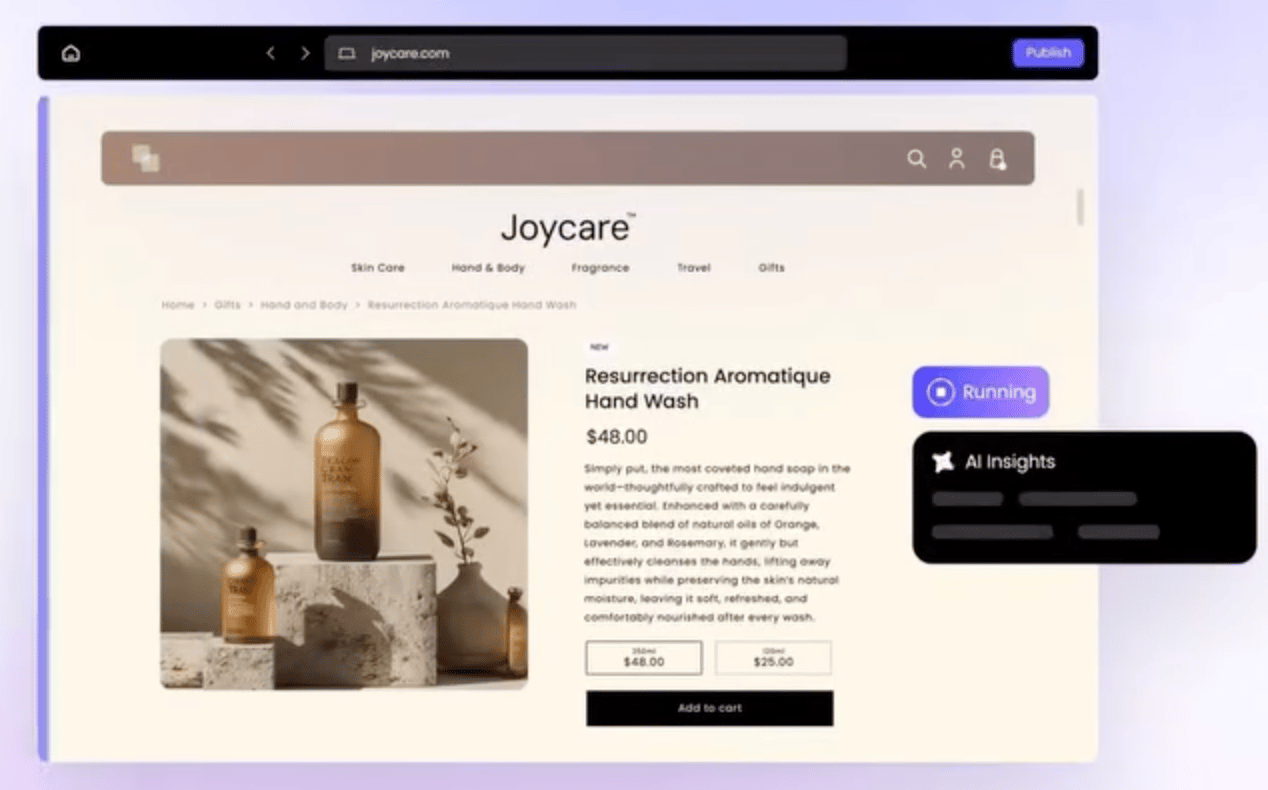Viewport: 1268px width, 790px height.
Task: Click the desktop device icon in address bar
Action: 347,53
